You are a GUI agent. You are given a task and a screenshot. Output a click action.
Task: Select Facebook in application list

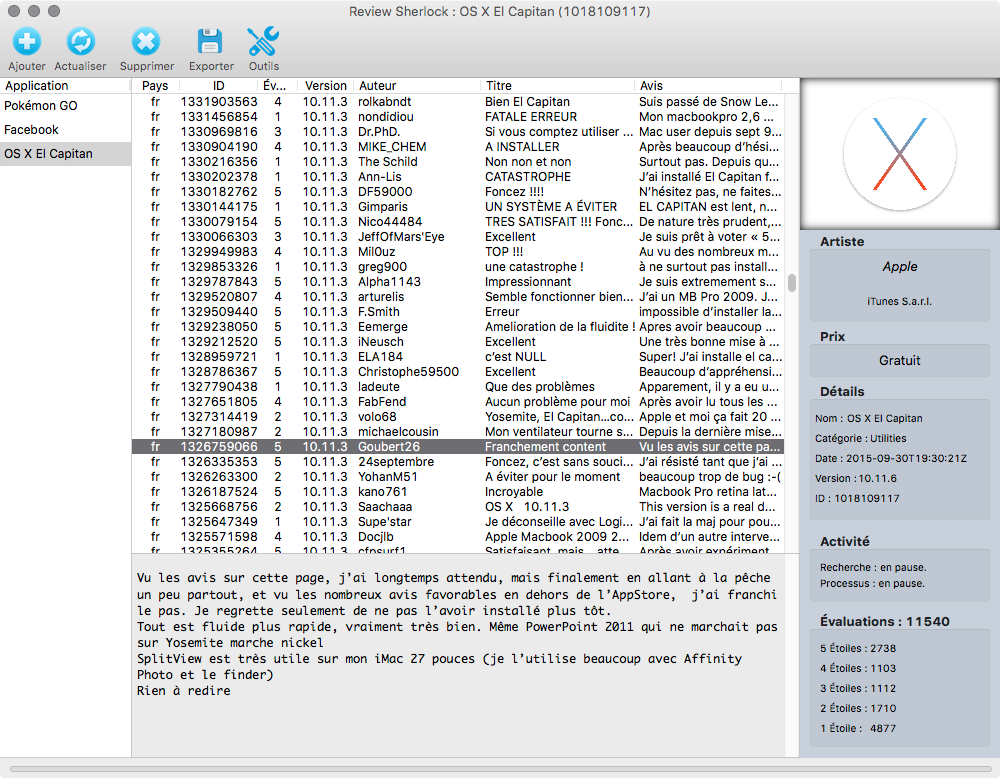tap(66, 130)
